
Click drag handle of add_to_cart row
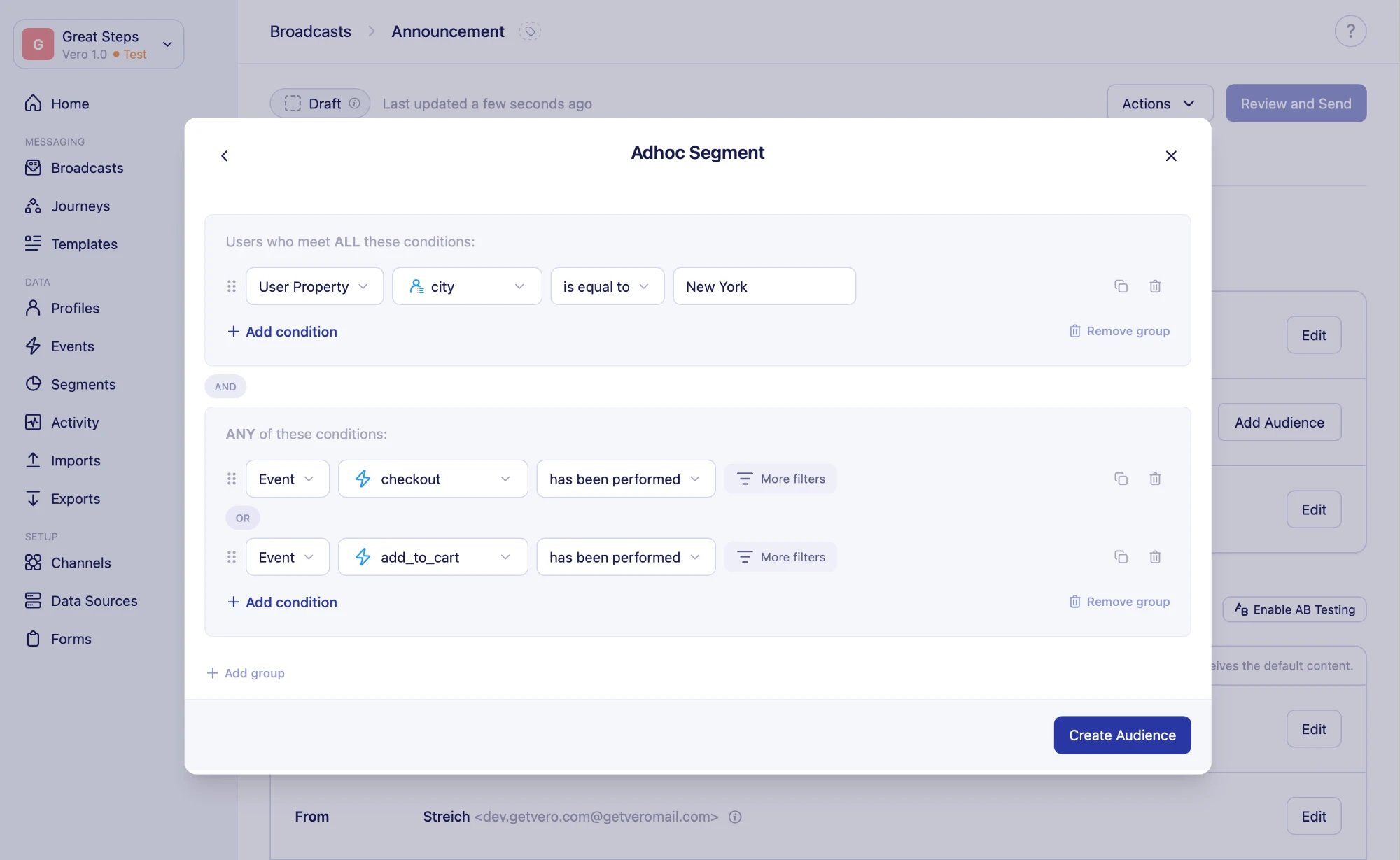click(232, 557)
